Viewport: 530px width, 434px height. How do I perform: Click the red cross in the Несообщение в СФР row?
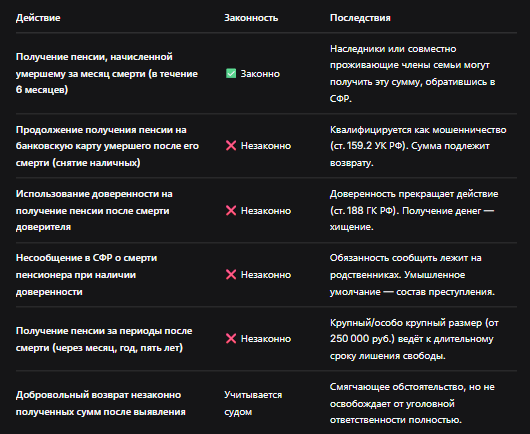(231, 274)
